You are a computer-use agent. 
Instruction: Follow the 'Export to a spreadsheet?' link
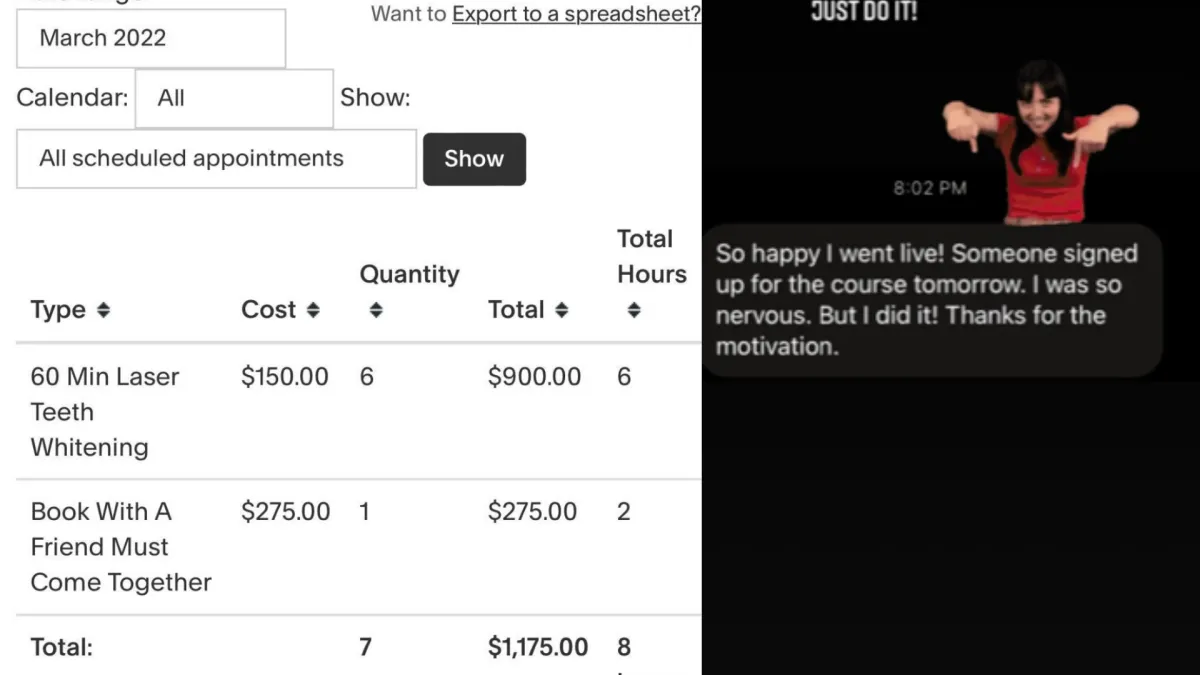(x=576, y=14)
